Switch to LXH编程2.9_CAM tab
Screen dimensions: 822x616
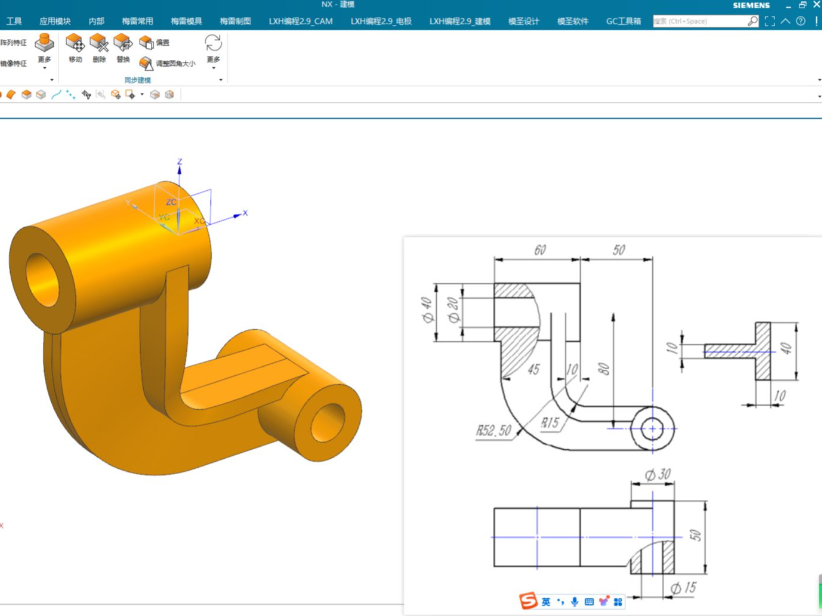pyautogui.click(x=300, y=21)
